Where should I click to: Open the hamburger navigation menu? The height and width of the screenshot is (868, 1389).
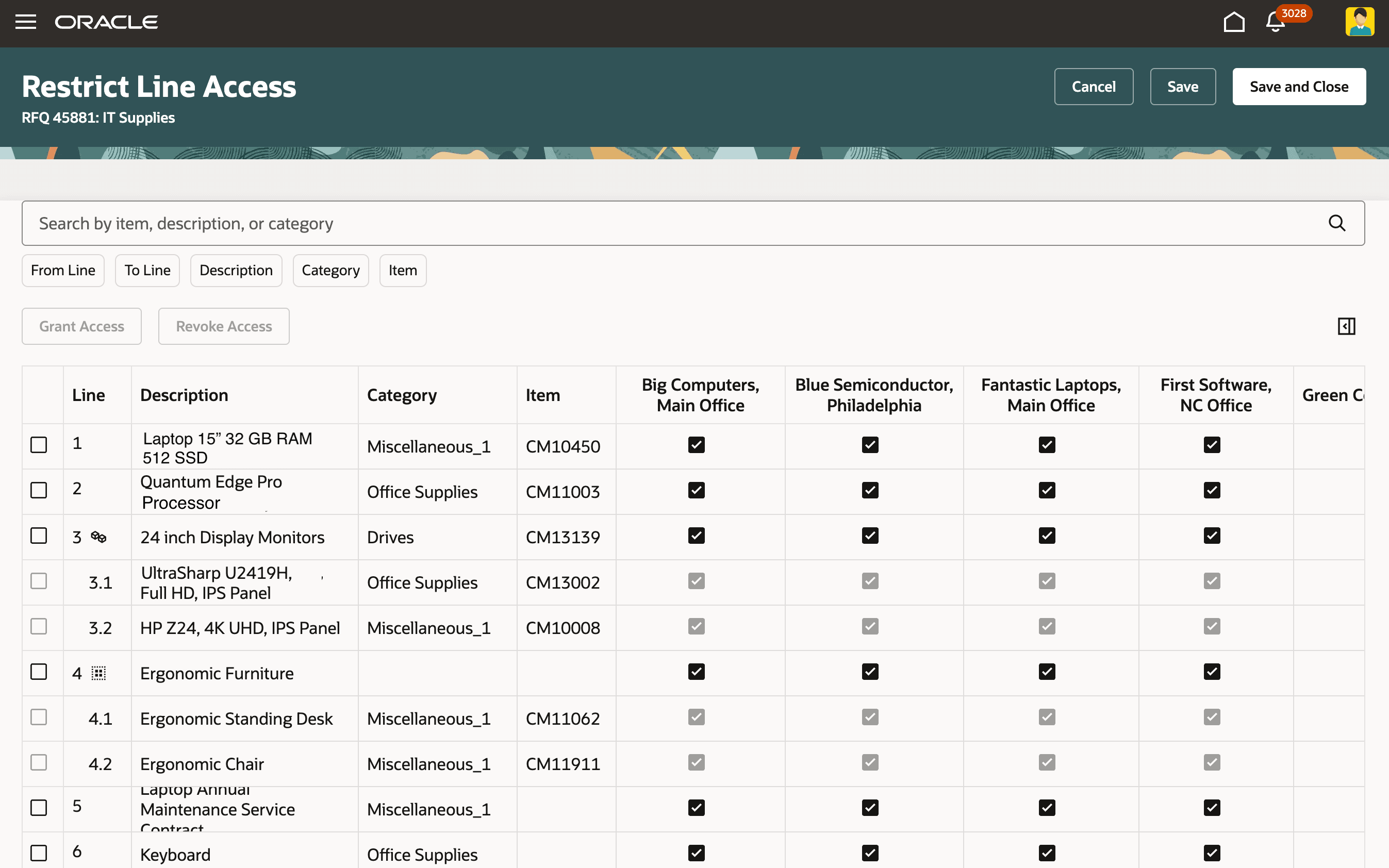[25, 22]
